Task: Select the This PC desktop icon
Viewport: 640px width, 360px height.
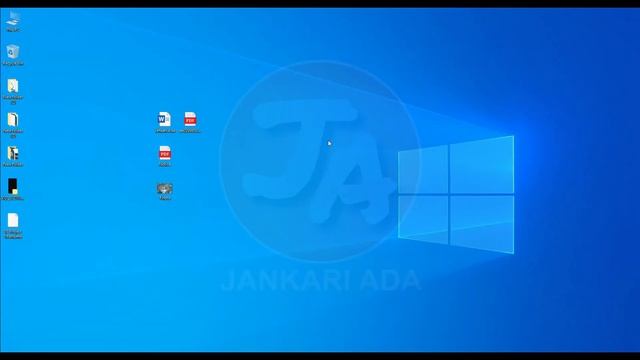Action: 13,19
